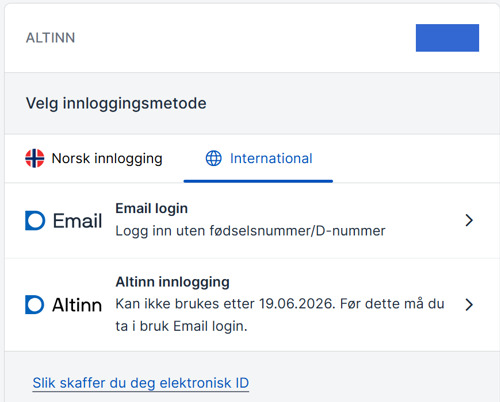The height and width of the screenshot is (402, 500).
Task: Click the Altinn logo icon
Action: (x=35, y=305)
